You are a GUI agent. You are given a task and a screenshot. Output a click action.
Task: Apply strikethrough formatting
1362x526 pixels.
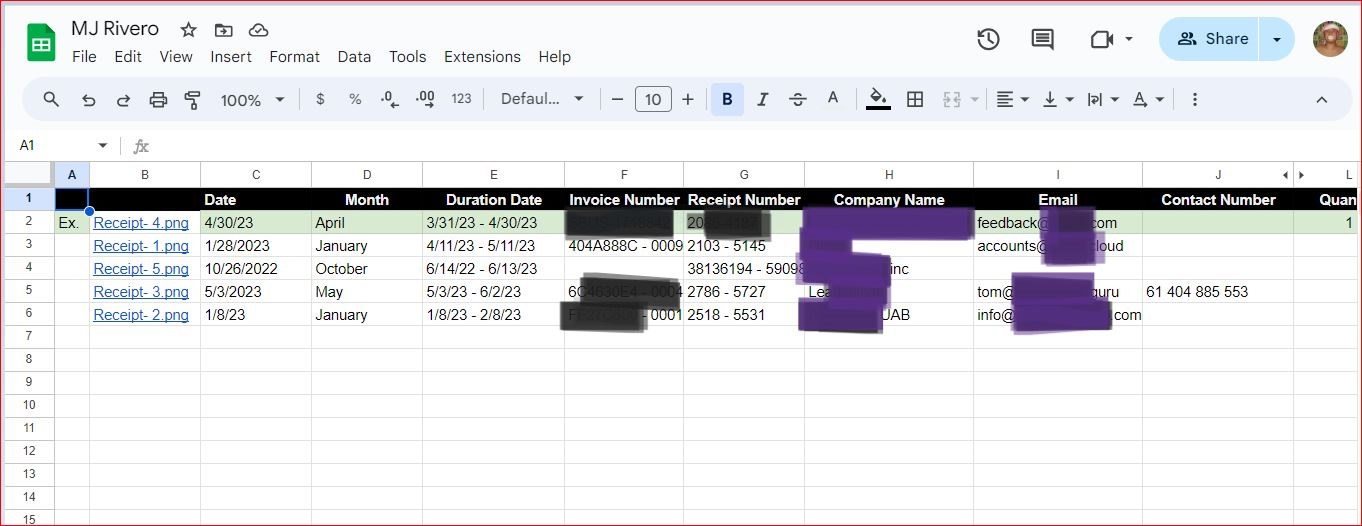pos(797,99)
